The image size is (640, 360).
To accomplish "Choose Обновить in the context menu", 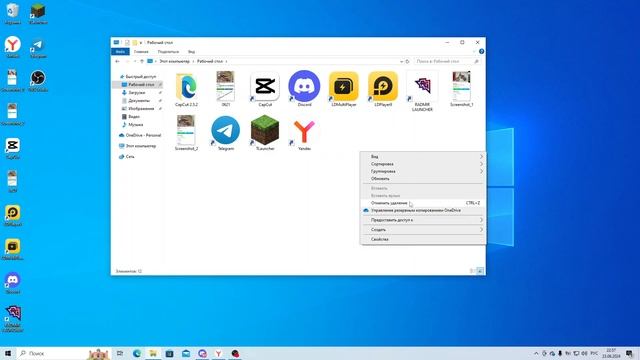I will click(x=423, y=179).
